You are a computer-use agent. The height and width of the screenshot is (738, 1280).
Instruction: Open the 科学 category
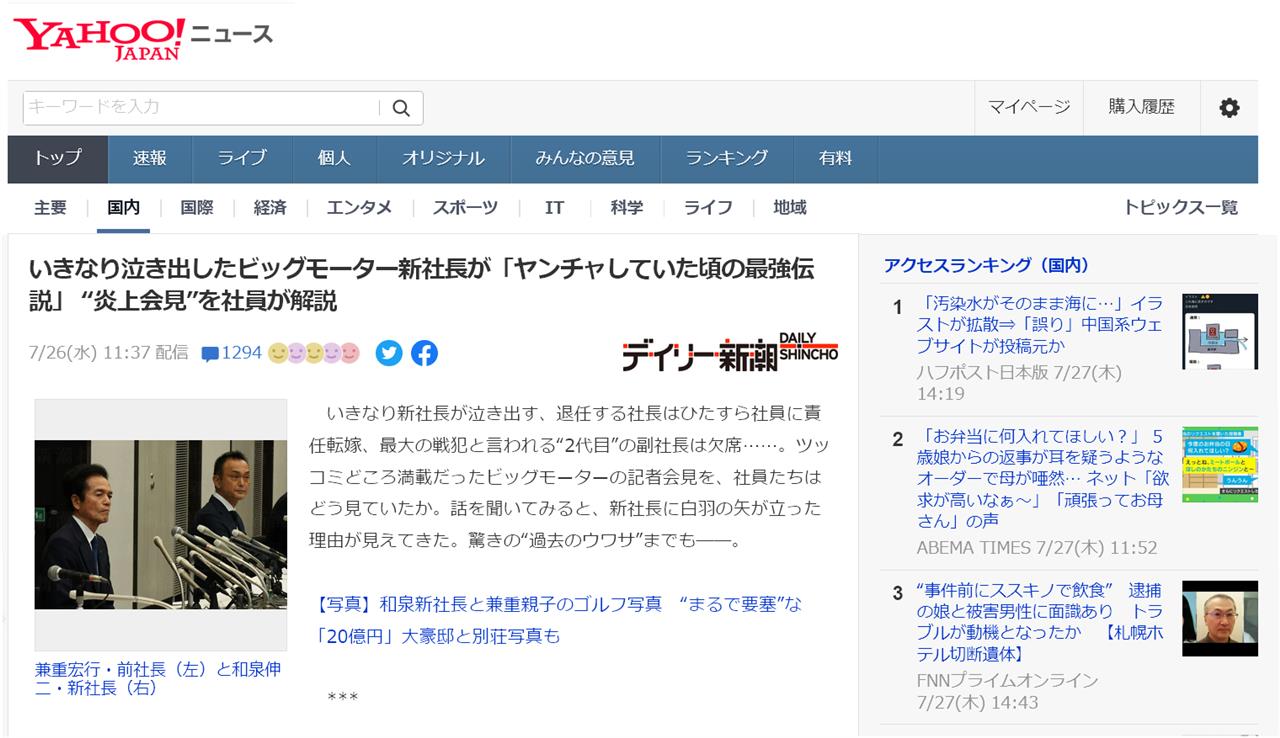pos(627,208)
